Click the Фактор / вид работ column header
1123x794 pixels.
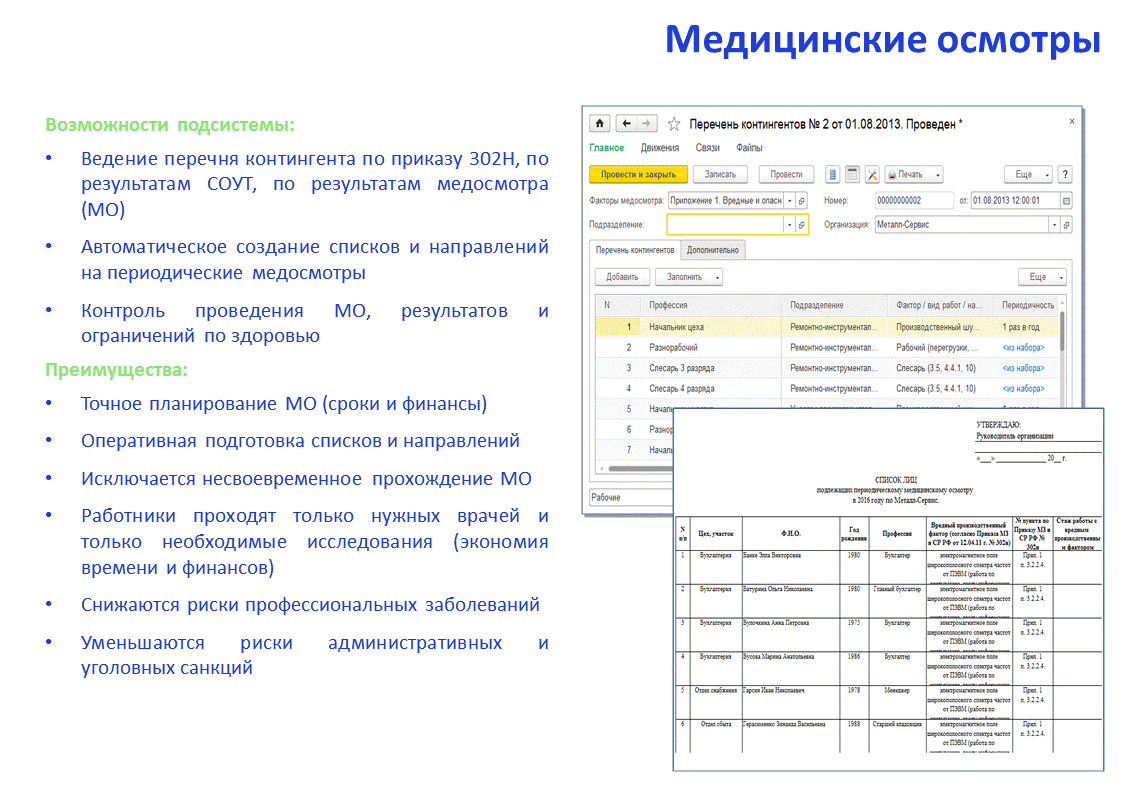(x=940, y=305)
